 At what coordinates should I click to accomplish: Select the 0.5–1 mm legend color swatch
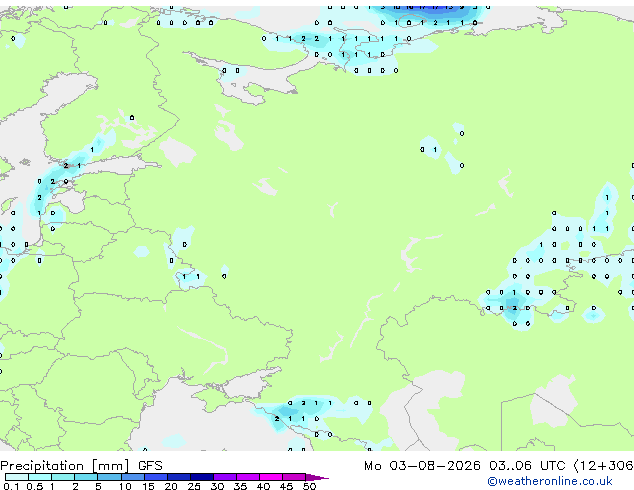pos(40,477)
